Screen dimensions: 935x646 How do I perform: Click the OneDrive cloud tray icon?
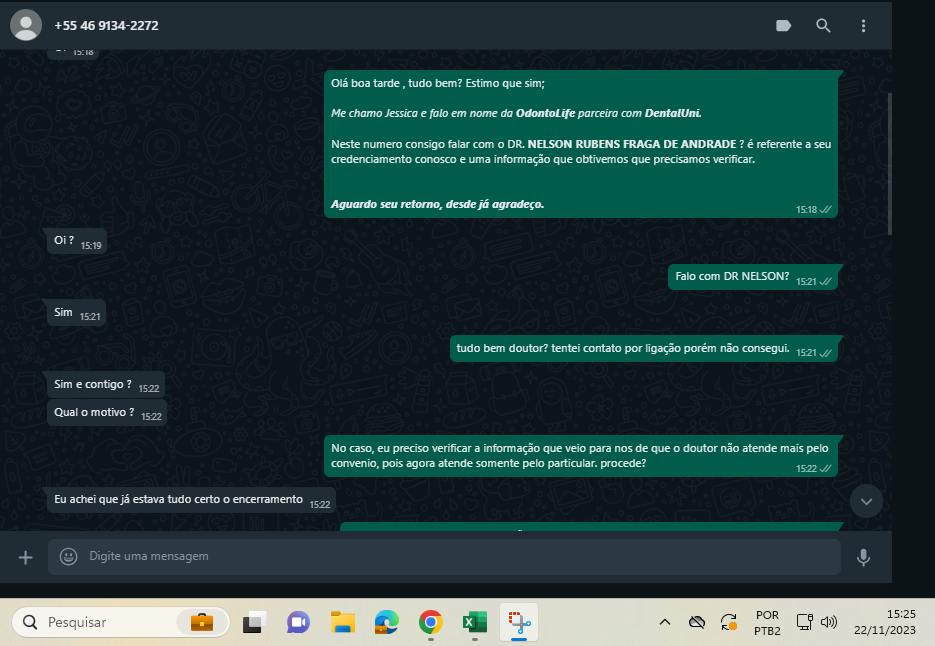click(696, 622)
